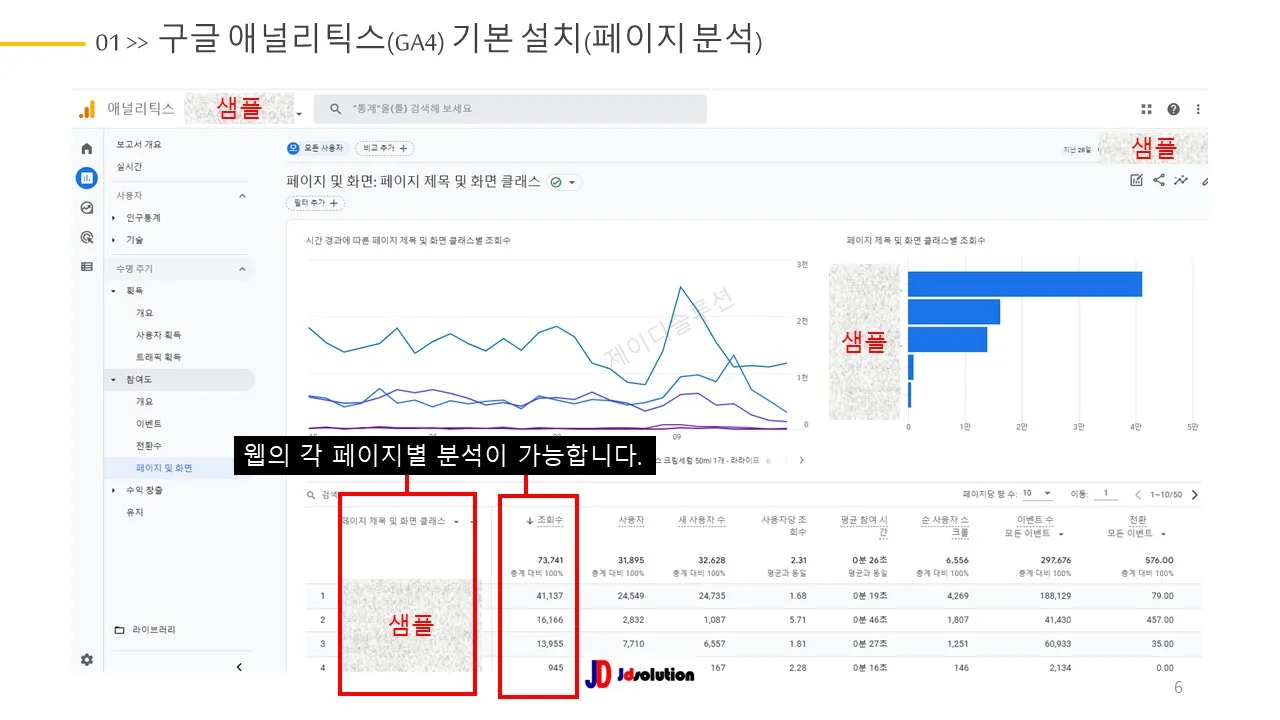Open Admin settings gear icon

[87, 660]
